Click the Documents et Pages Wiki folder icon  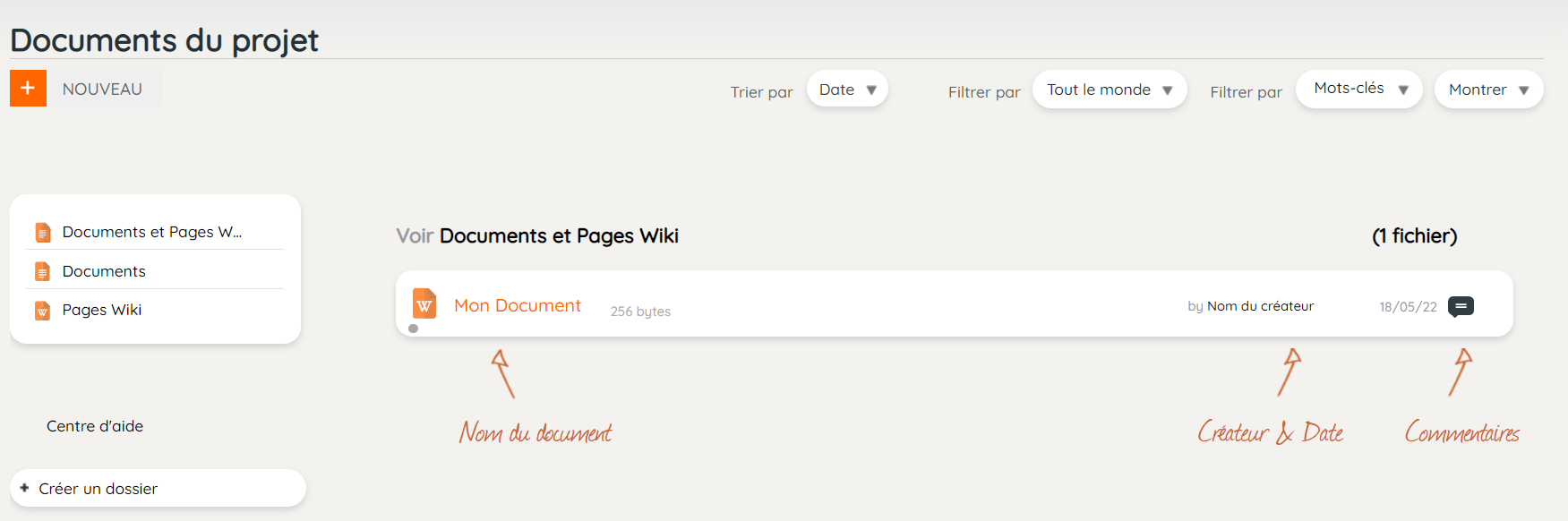(42, 233)
